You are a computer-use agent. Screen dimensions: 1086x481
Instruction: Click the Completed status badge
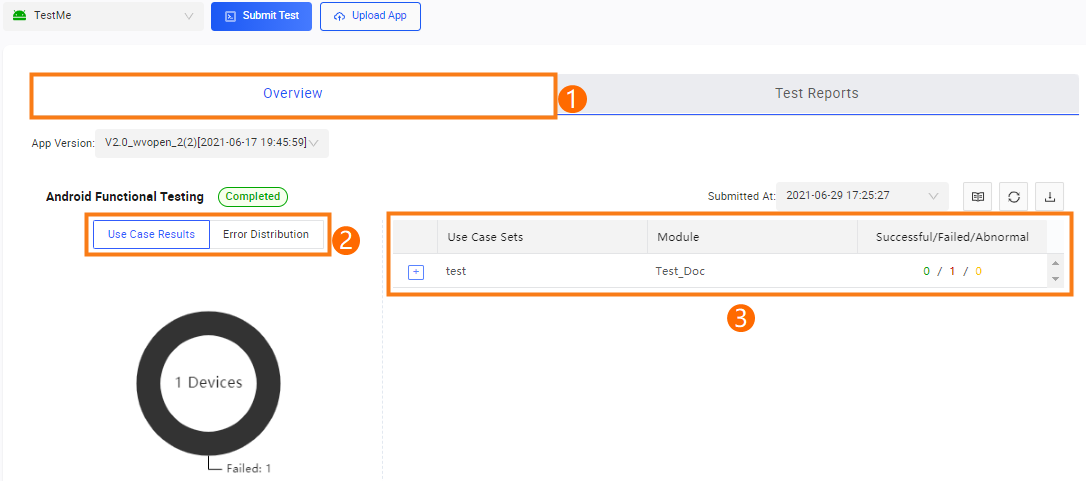(x=252, y=197)
